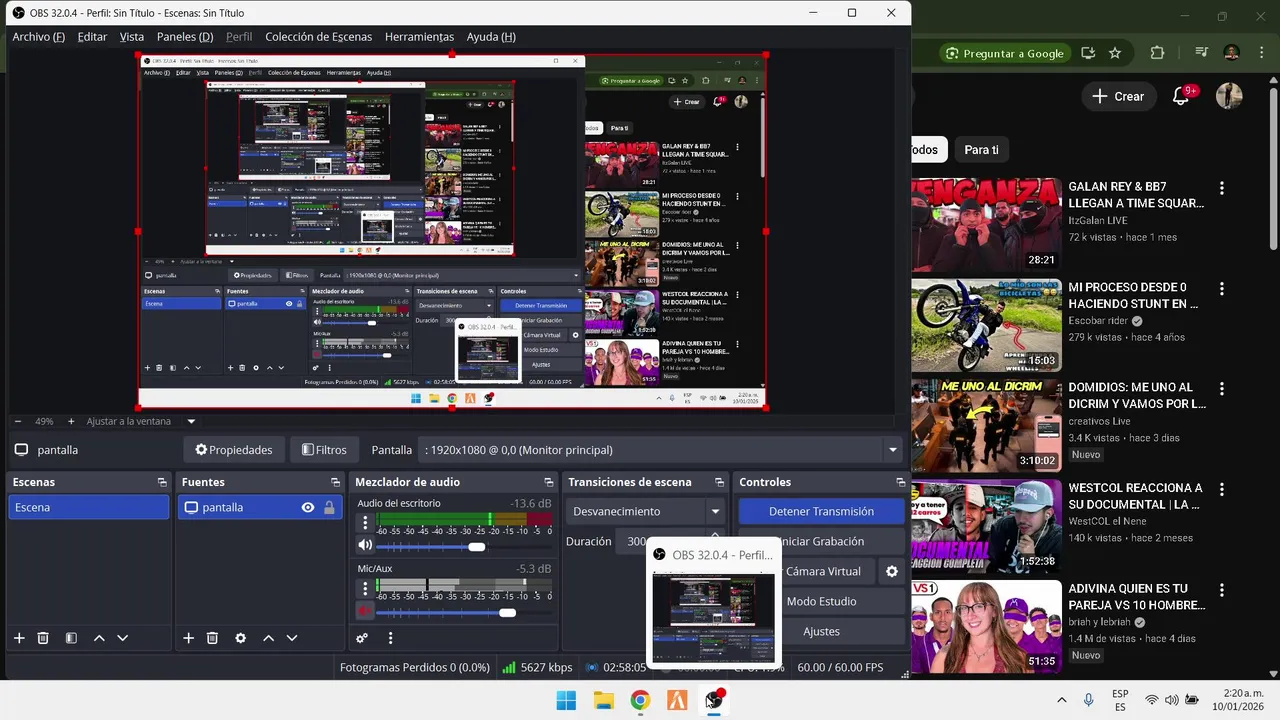The image size is (1280, 720).
Task: Move source up in Fuentes panel
Action: [x=268, y=638]
